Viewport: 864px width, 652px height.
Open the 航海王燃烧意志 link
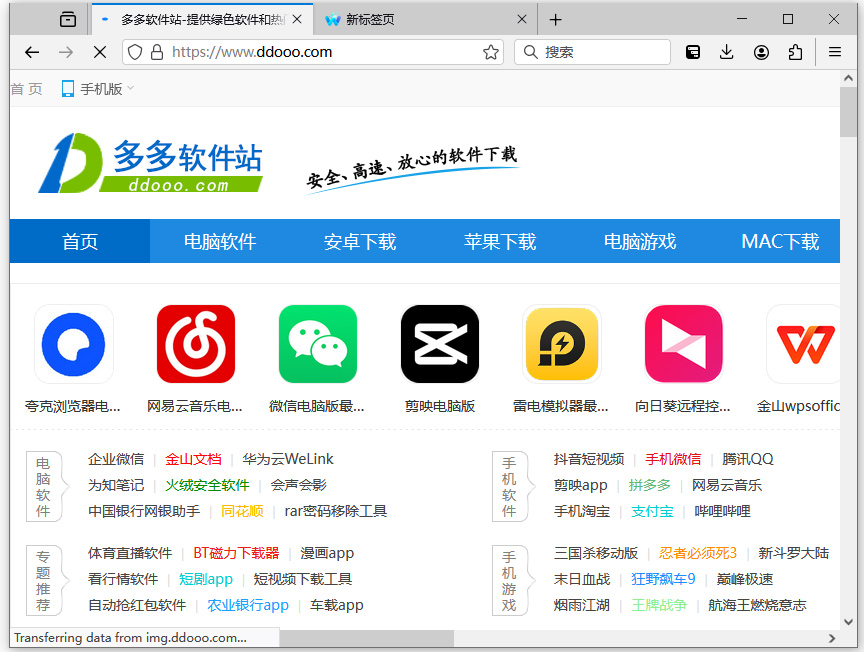(x=757, y=605)
